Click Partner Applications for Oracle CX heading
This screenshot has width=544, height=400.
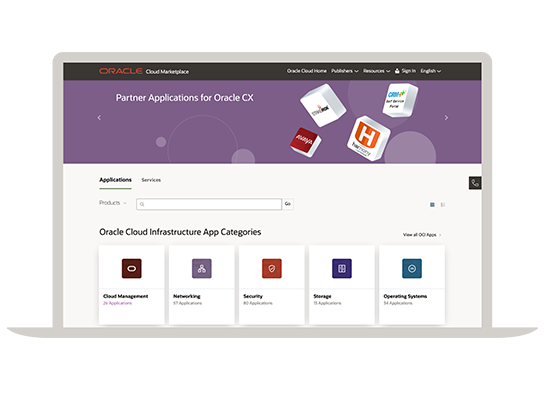185,98
